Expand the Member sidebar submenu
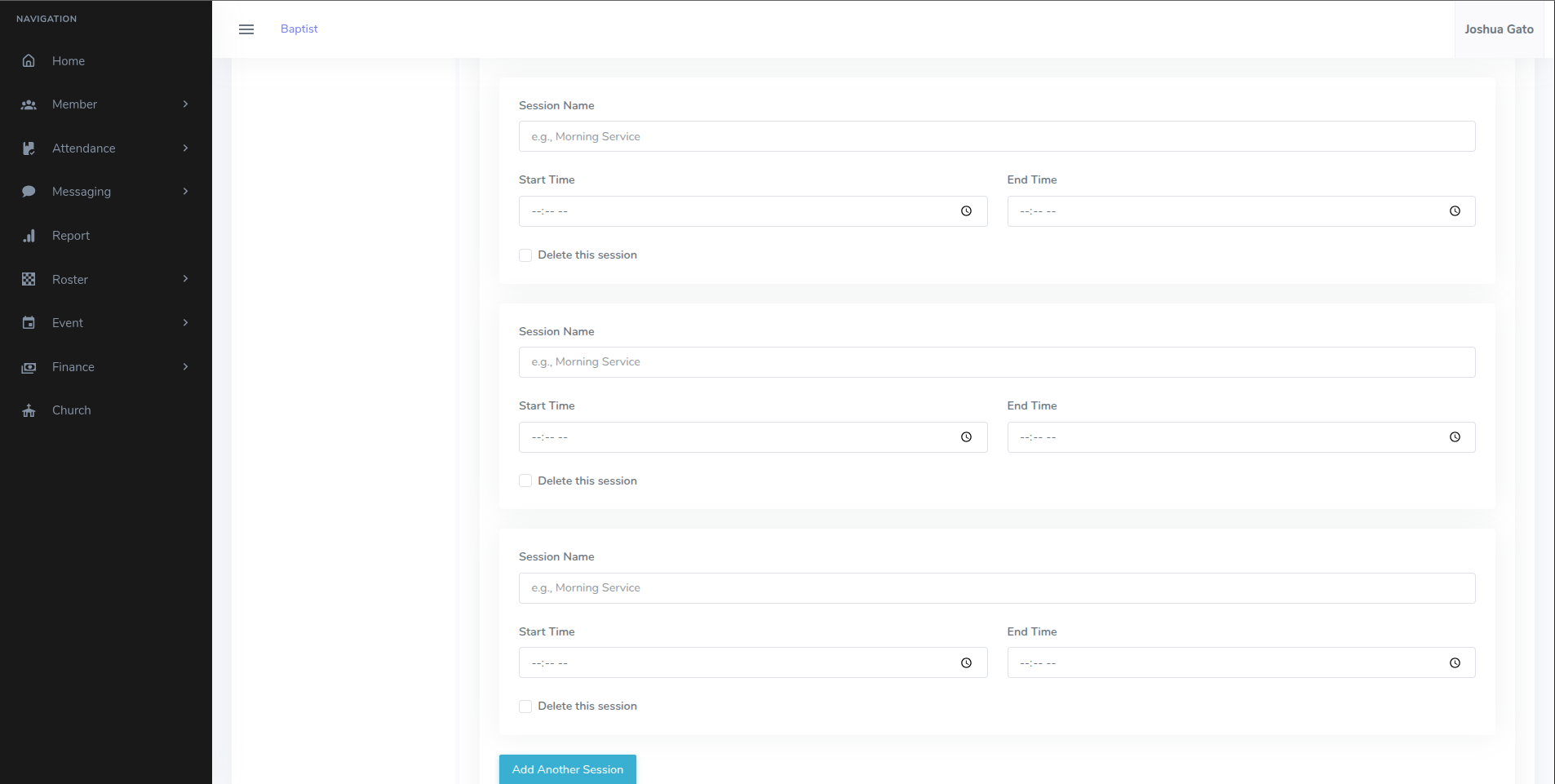This screenshot has width=1555, height=784. pyautogui.click(x=185, y=104)
